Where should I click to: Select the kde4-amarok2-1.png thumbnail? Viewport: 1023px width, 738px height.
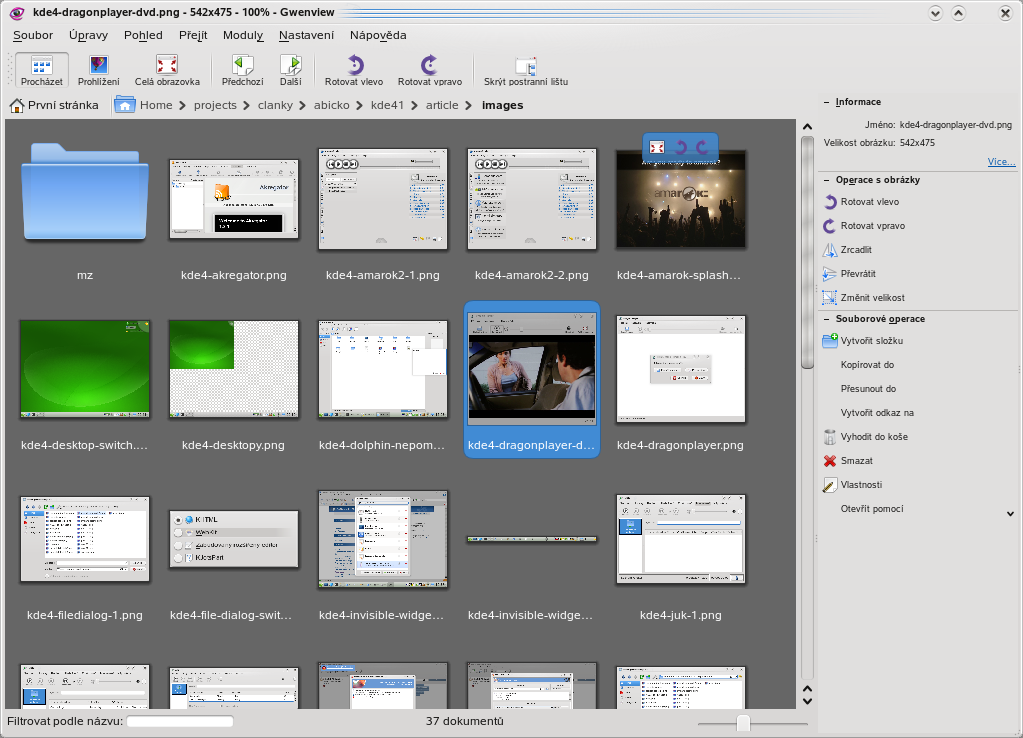pos(383,199)
